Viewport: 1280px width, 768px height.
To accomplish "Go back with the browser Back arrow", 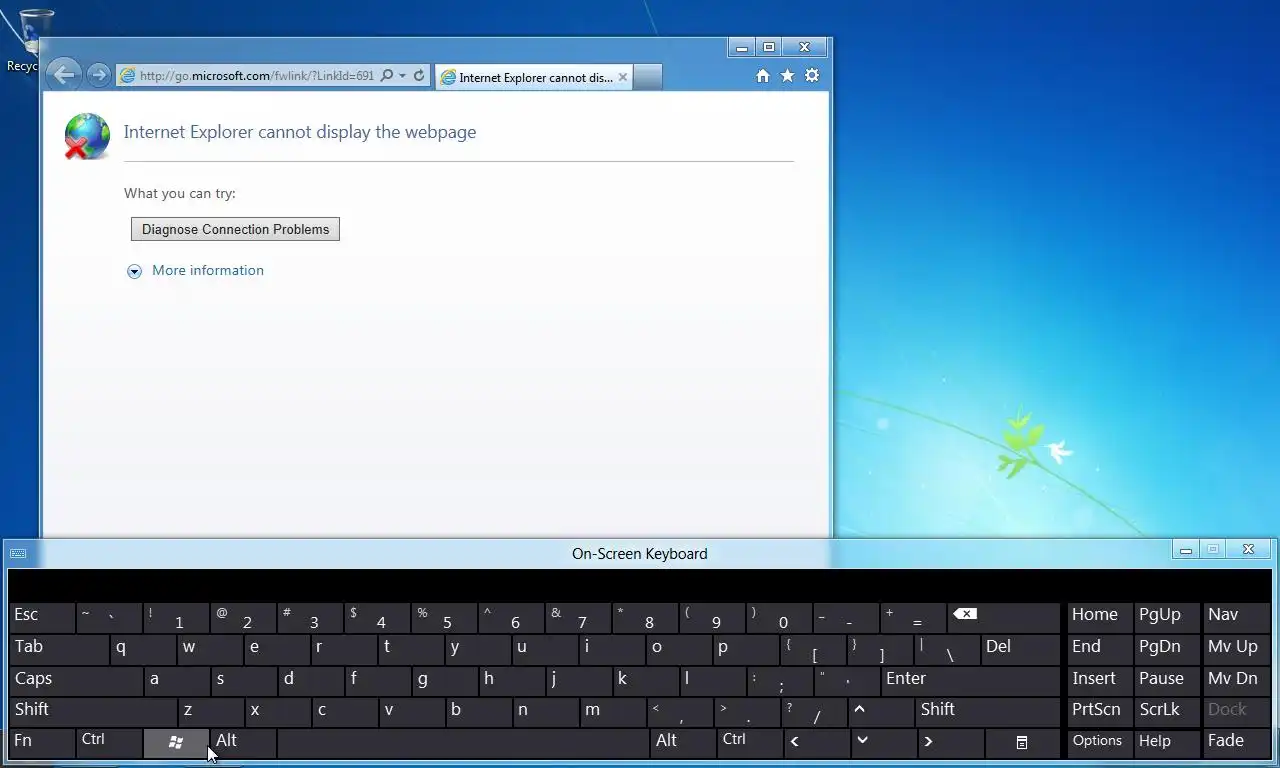I will click(x=64, y=74).
